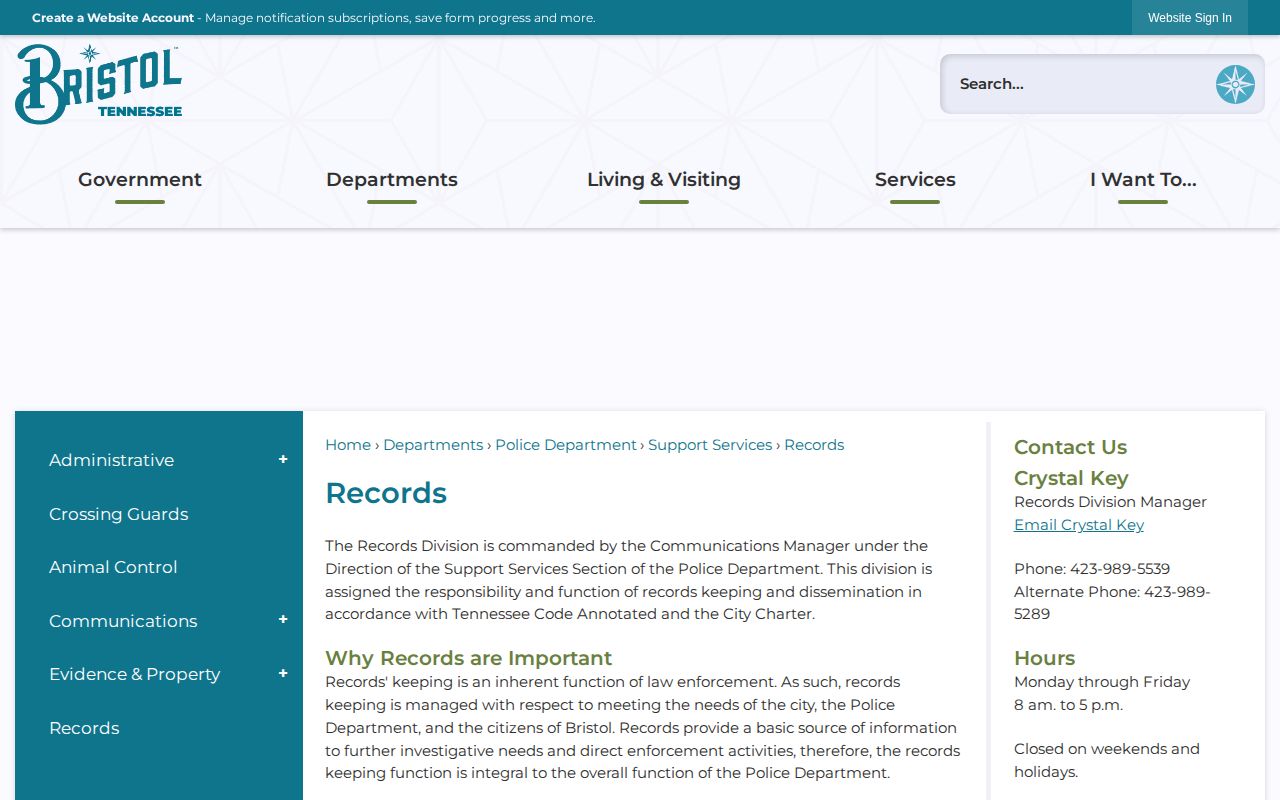The image size is (1280, 800).
Task: Click the Bristol Tennessee logo
Action: pos(98,84)
